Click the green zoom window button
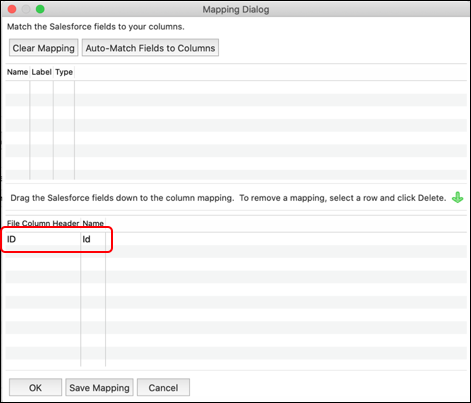This screenshot has height=403, width=471. (x=40, y=9)
